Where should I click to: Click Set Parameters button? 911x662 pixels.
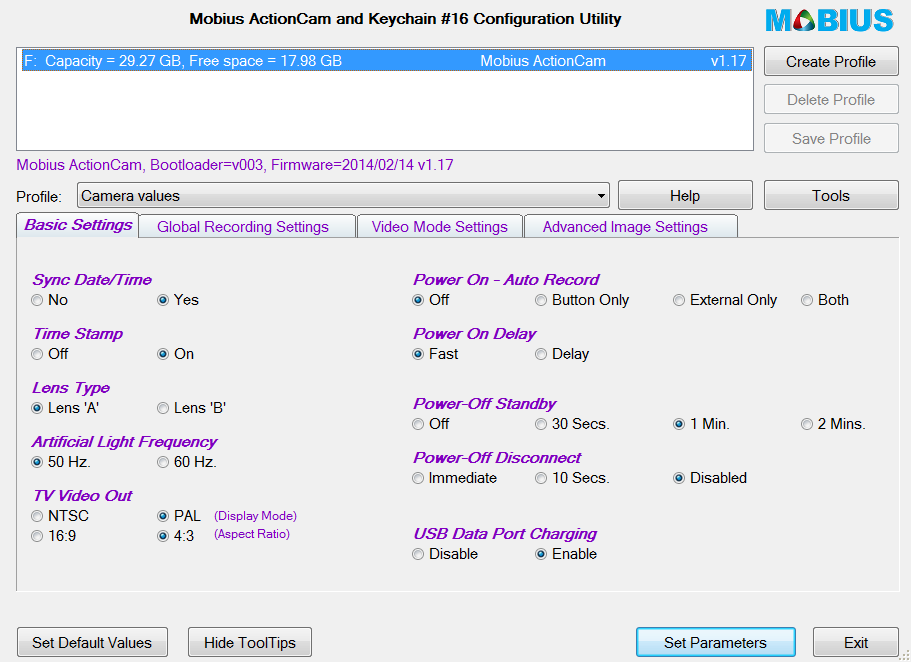716,642
